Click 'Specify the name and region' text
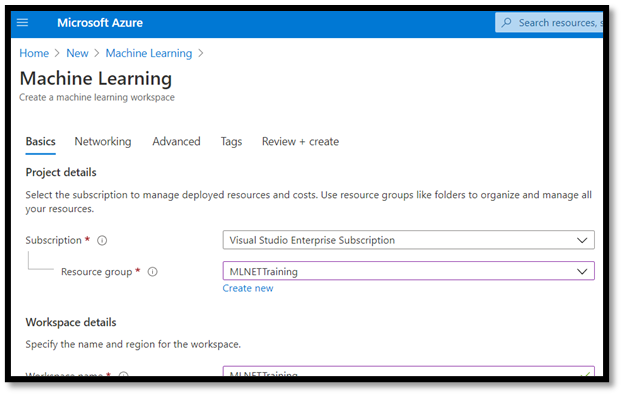 (133, 344)
